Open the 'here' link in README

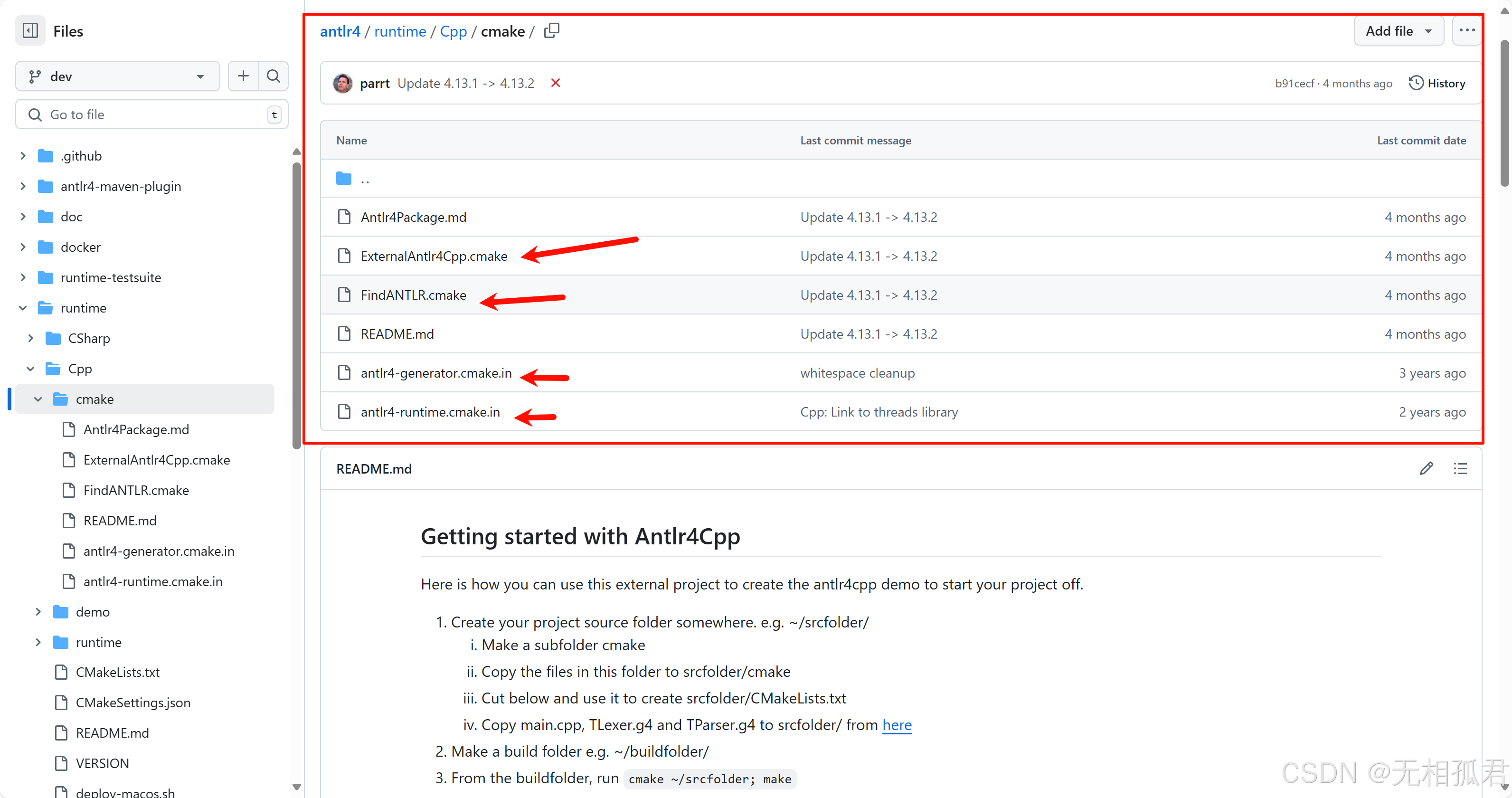(x=897, y=724)
